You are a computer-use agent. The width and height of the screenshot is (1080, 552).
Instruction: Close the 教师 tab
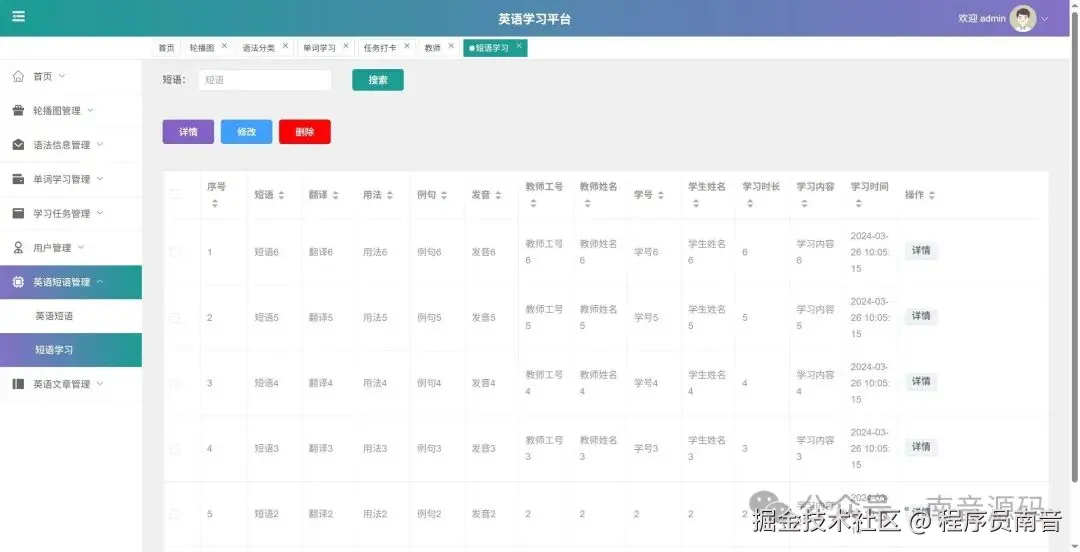(451, 46)
